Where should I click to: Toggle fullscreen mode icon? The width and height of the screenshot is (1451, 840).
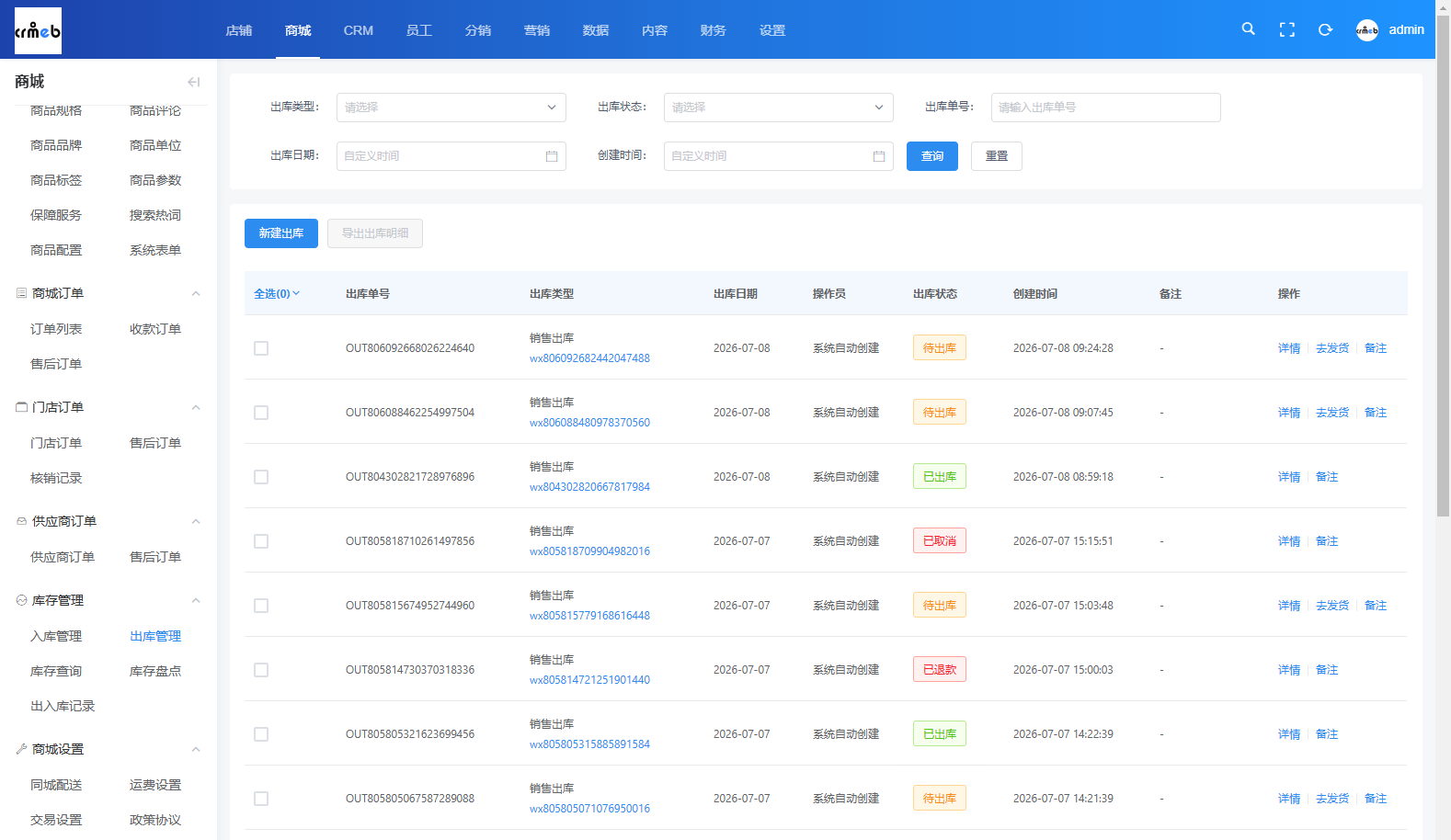(x=1287, y=29)
